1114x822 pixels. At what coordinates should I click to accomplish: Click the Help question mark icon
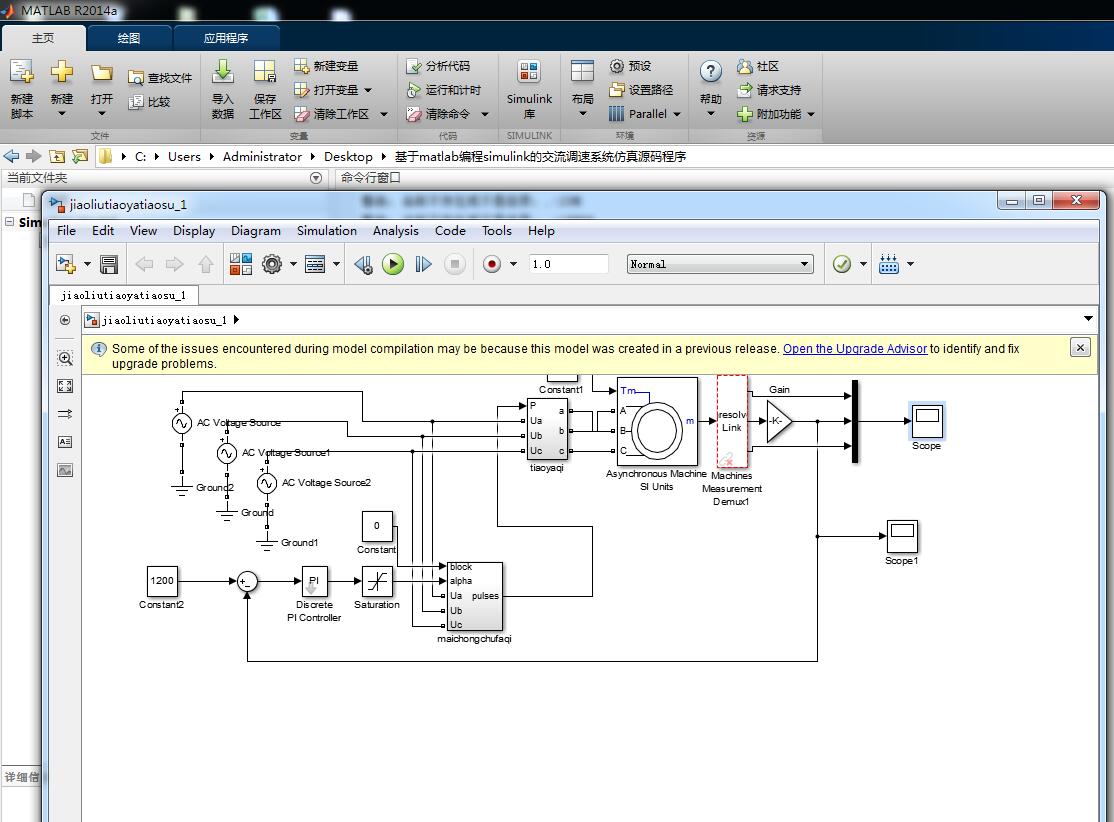[x=710, y=72]
